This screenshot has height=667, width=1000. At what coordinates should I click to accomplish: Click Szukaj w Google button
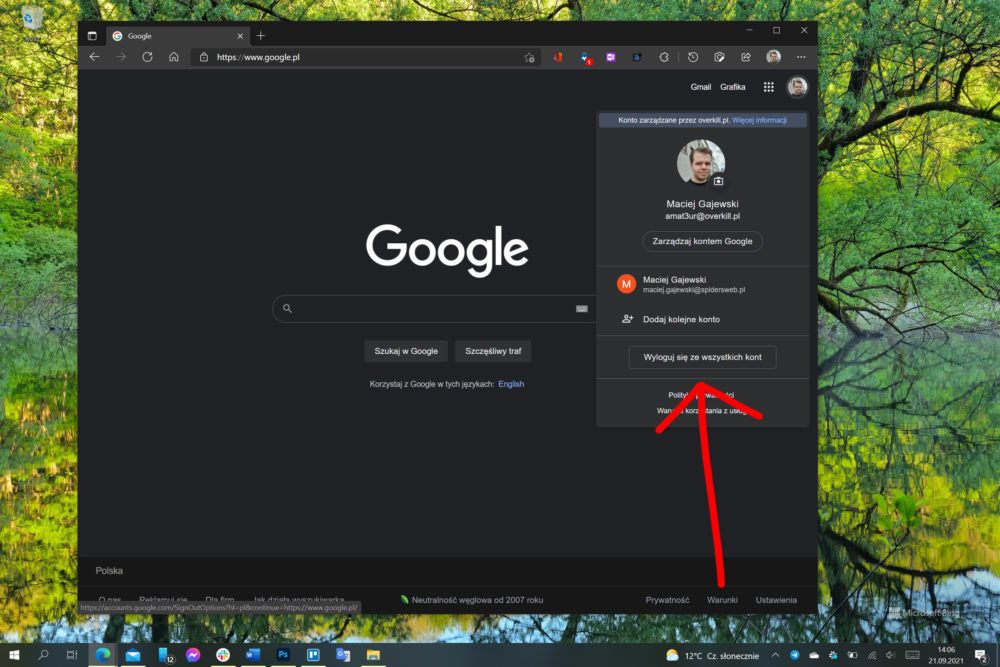click(x=406, y=351)
